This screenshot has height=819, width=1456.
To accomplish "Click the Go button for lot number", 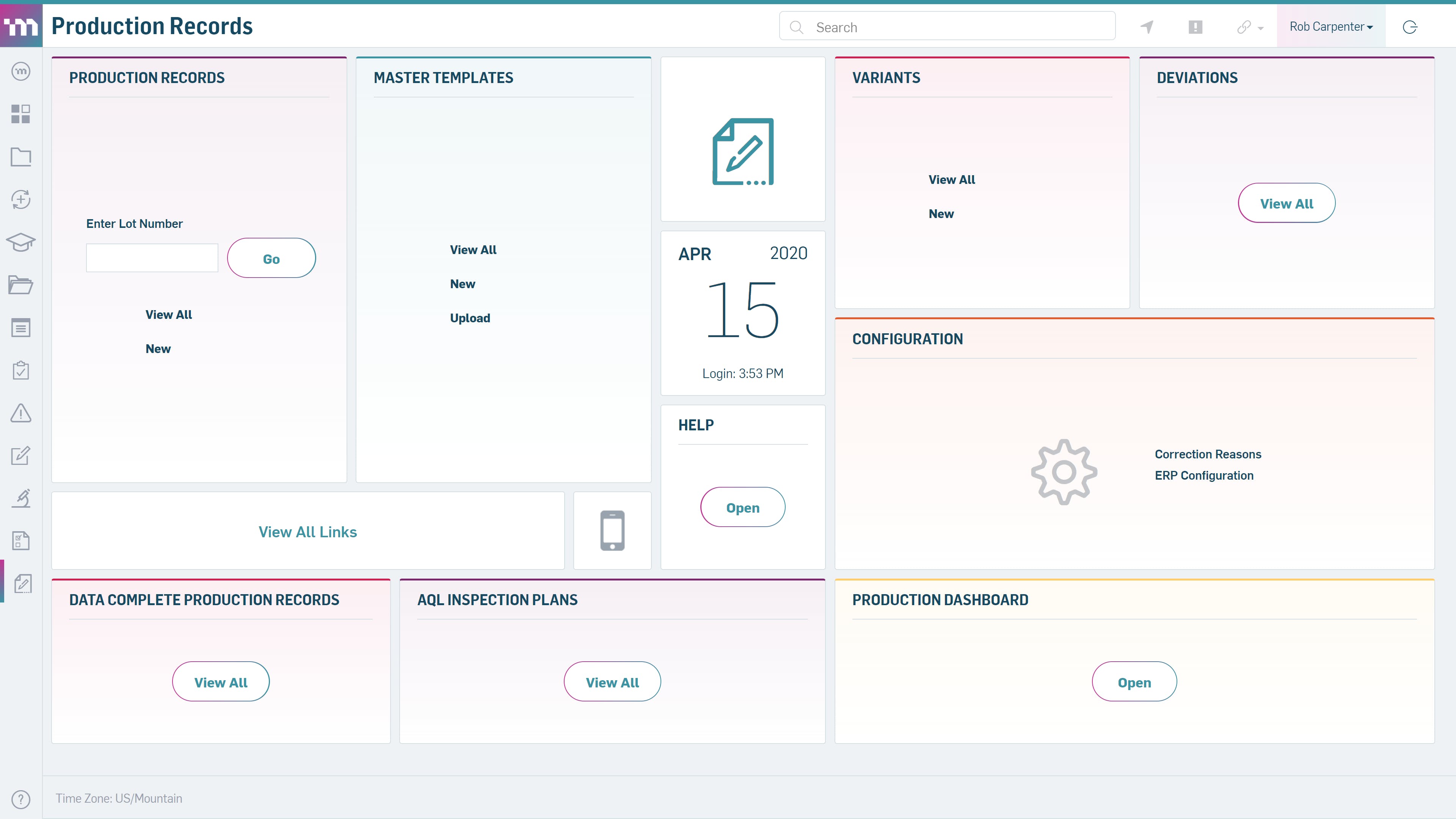I will (271, 258).
